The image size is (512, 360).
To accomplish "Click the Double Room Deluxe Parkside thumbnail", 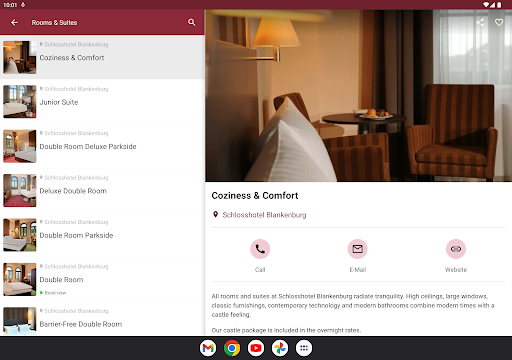I will coord(20,146).
